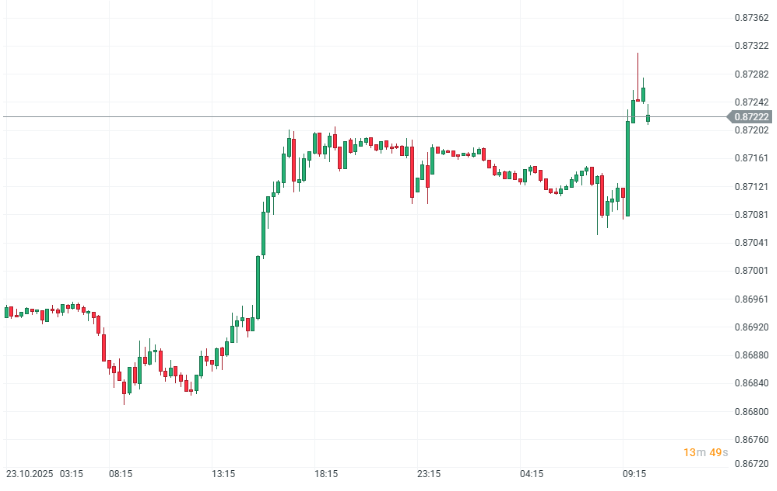This screenshot has width=777, height=491.
Task: Click the 18:15 time axis label
Action: click(x=326, y=473)
